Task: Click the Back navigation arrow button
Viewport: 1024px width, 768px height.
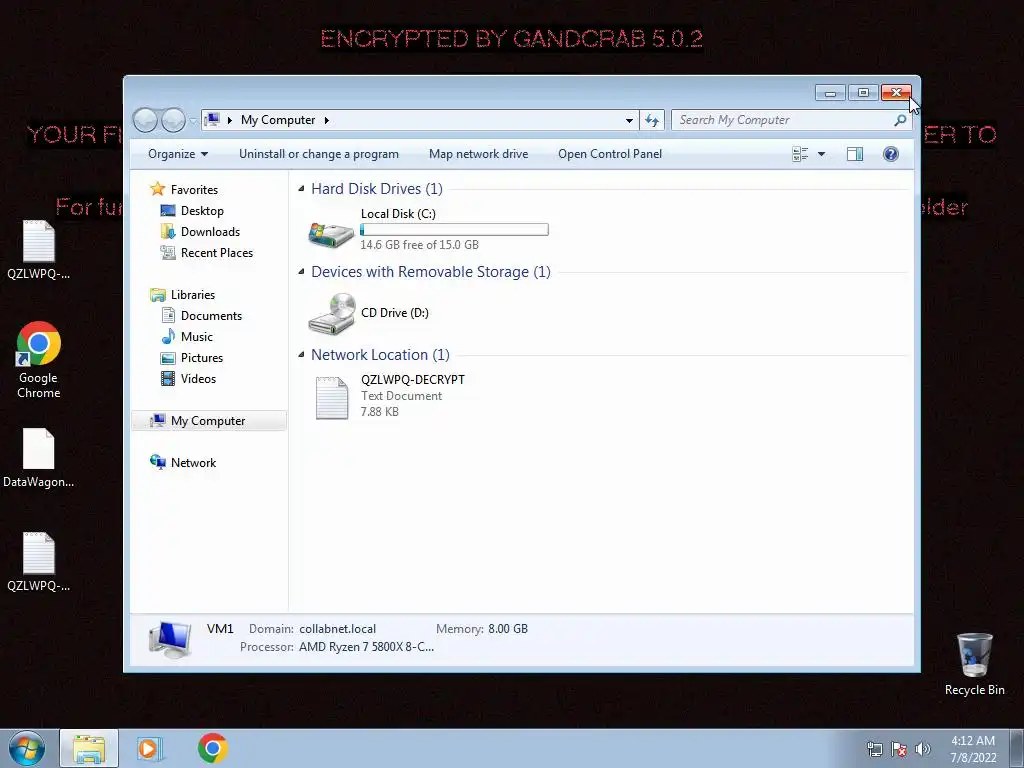Action: pyautogui.click(x=145, y=120)
